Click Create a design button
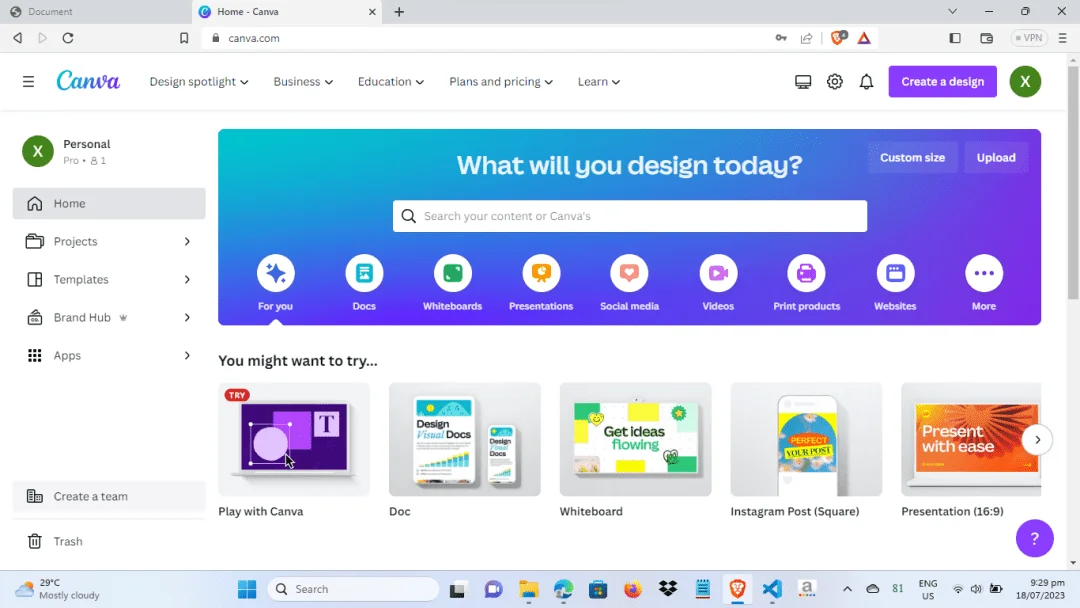Image resolution: width=1080 pixels, height=608 pixels. click(942, 81)
